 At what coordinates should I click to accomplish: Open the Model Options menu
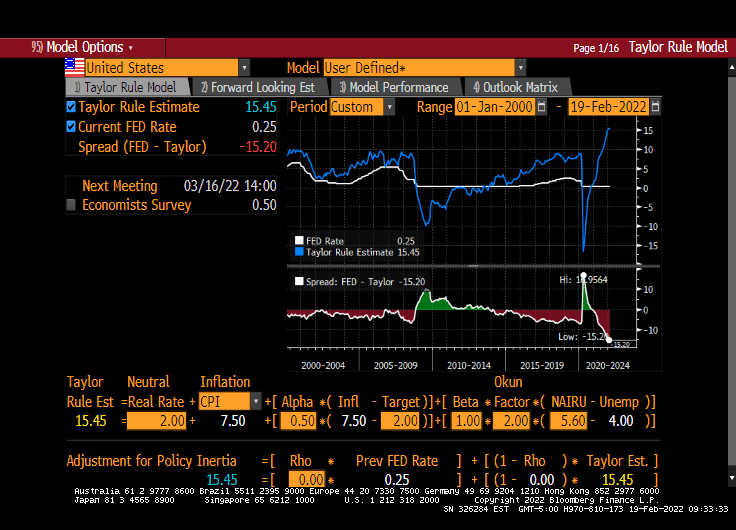(x=82, y=47)
